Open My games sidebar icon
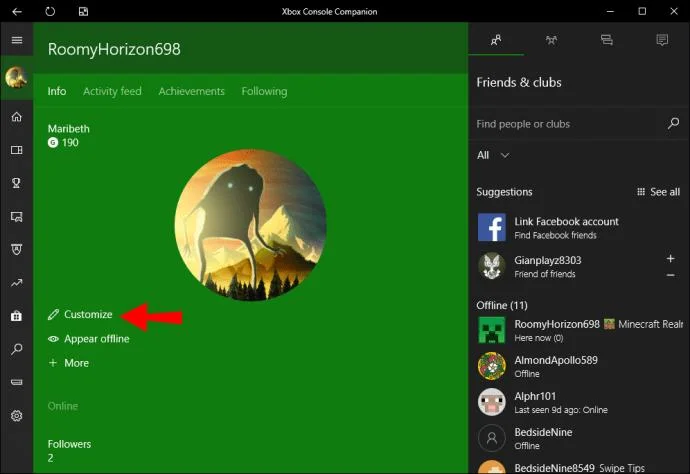 pyautogui.click(x=17, y=150)
